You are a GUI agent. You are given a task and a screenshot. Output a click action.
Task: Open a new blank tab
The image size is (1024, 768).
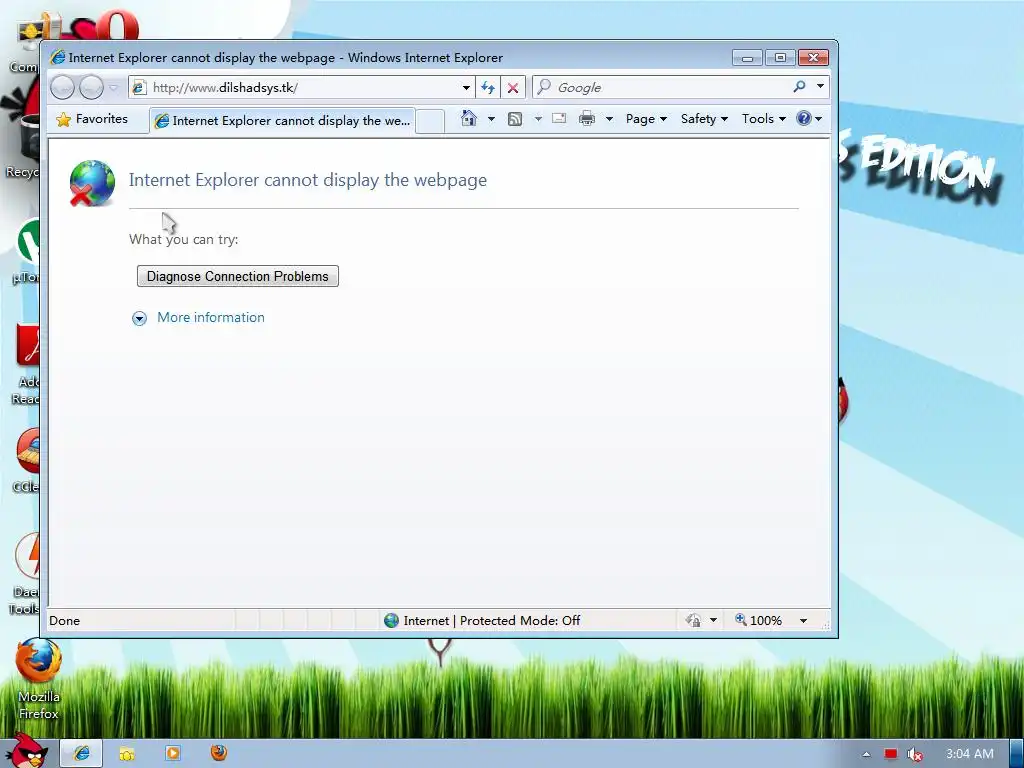click(x=430, y=121)
